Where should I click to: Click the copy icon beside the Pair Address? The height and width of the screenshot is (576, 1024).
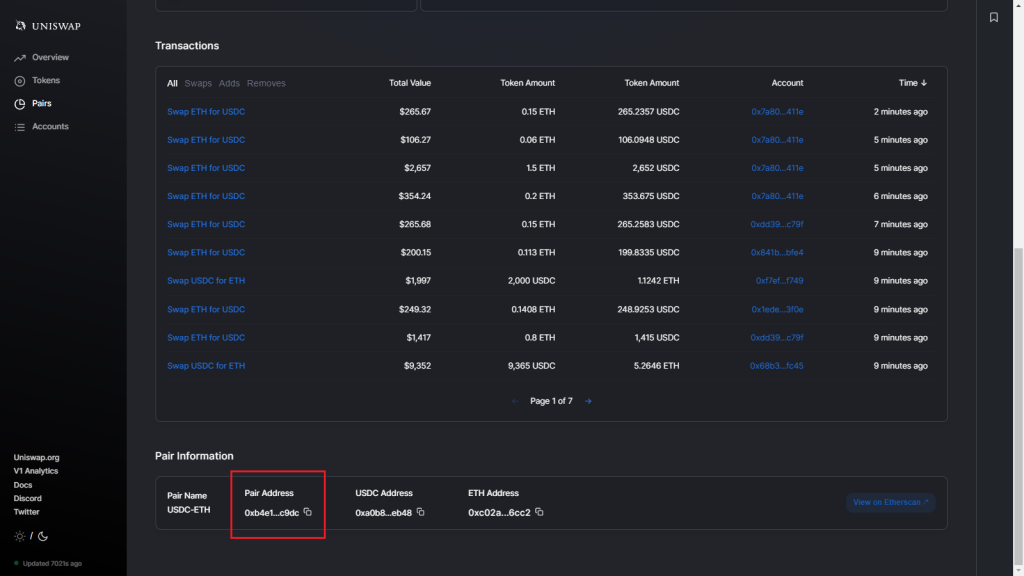coord(307,512)
